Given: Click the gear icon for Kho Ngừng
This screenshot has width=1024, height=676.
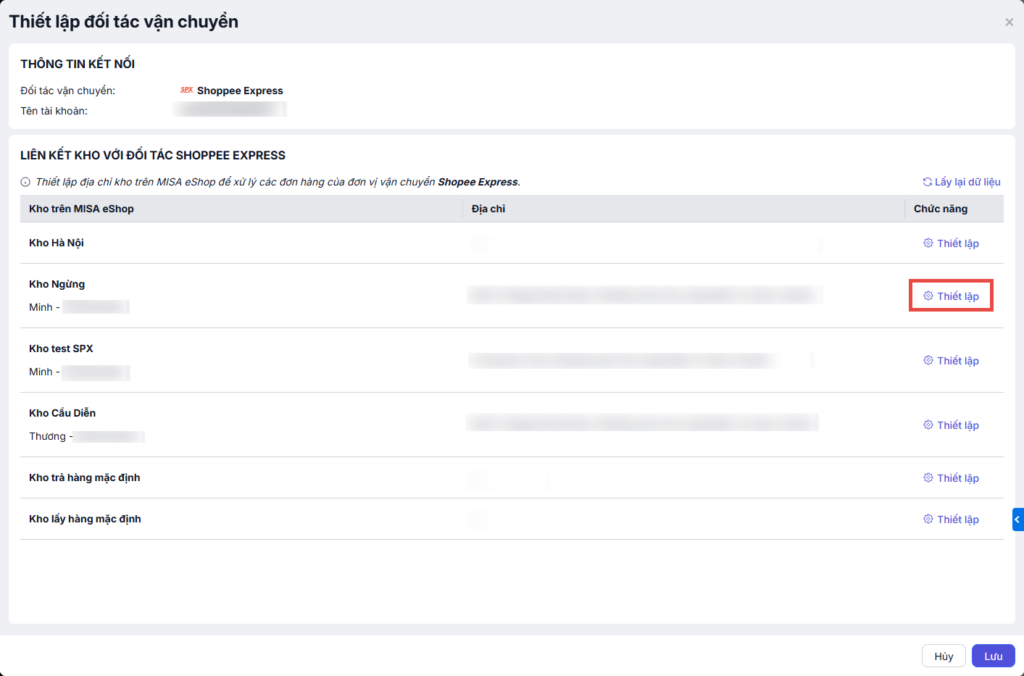Looking at the screenshot, I should (928, 296).
